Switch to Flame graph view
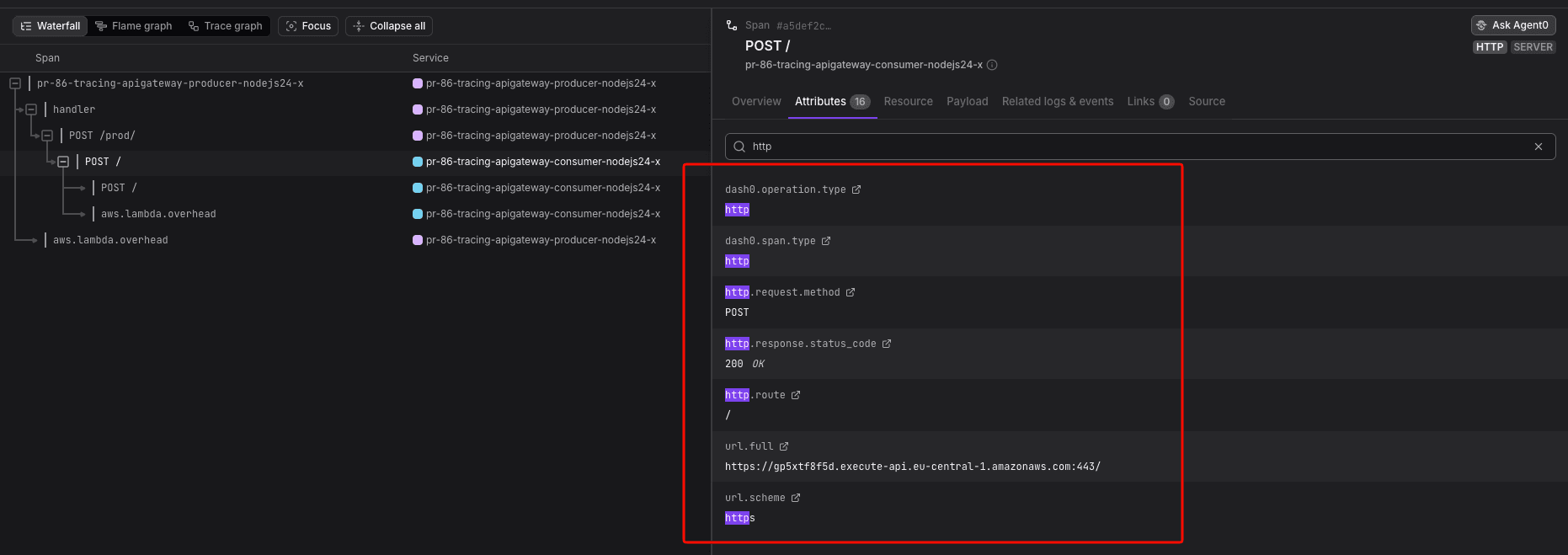The height and width of the screenshot is (555, 1568). [x=134, y=26]
